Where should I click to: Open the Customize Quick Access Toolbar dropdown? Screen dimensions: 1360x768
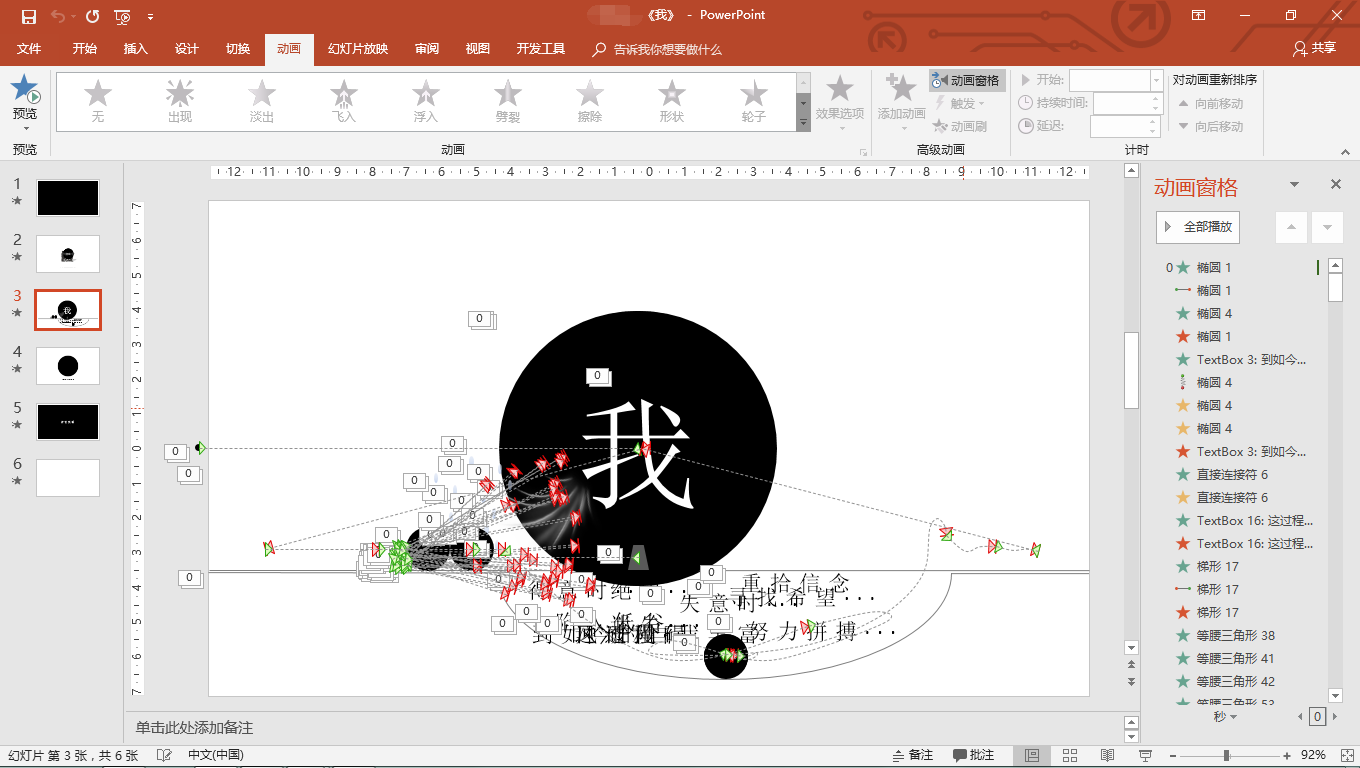[150, 17]
